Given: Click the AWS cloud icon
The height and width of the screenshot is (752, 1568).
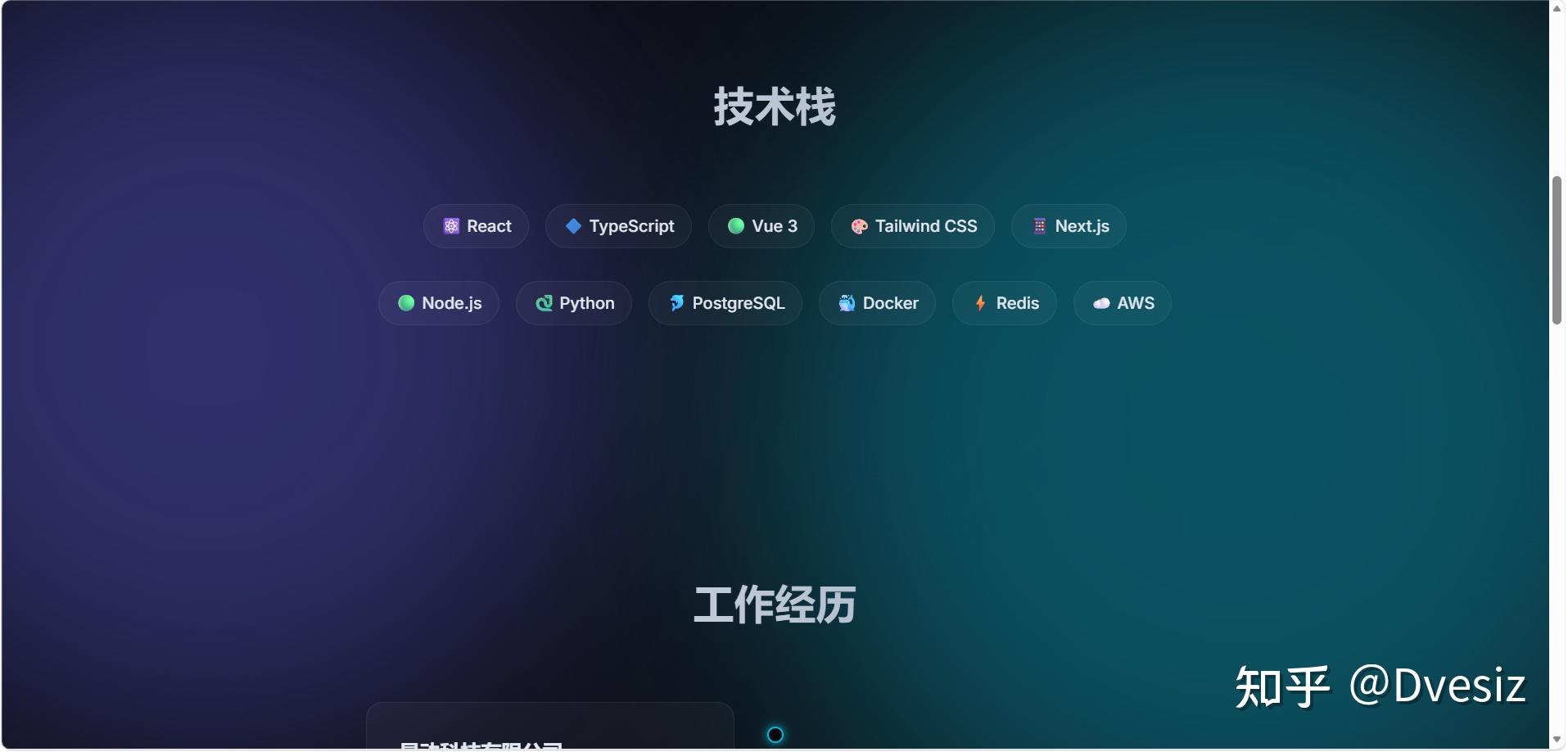Looking at the screenshot, I should pyautogui.click(x=1101, y=303).
